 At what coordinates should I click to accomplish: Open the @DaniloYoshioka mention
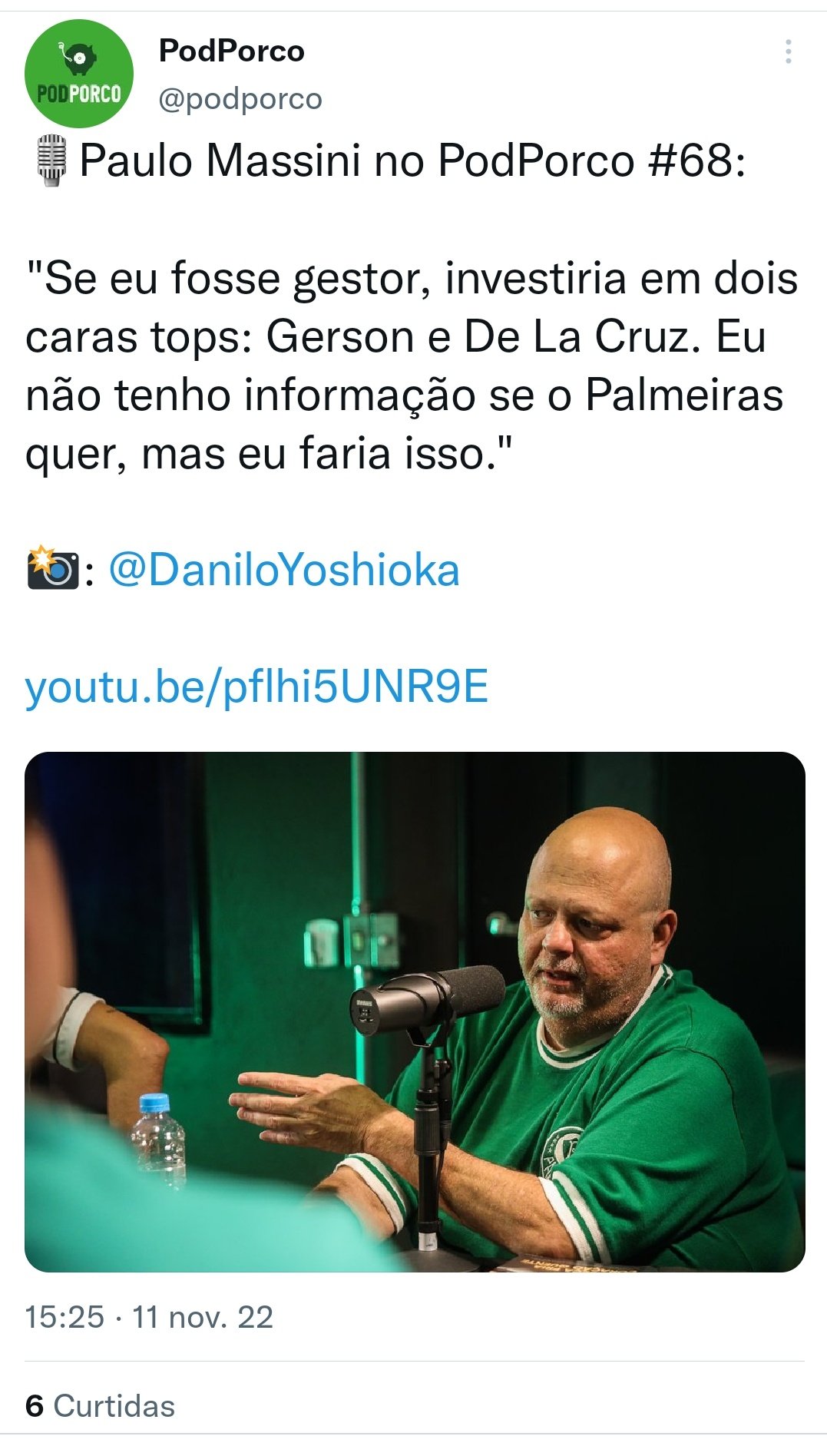[284, 570]
